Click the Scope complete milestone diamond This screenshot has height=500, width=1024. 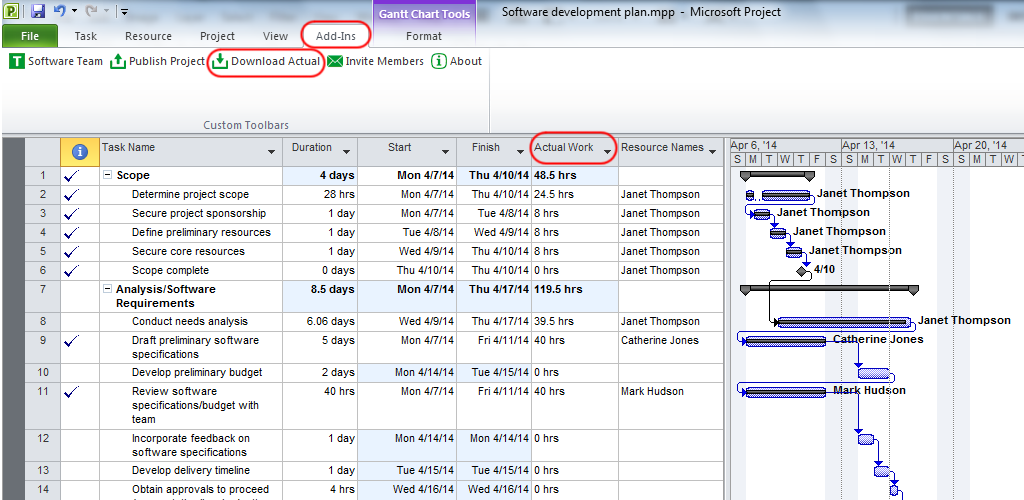tap(802, 270)
